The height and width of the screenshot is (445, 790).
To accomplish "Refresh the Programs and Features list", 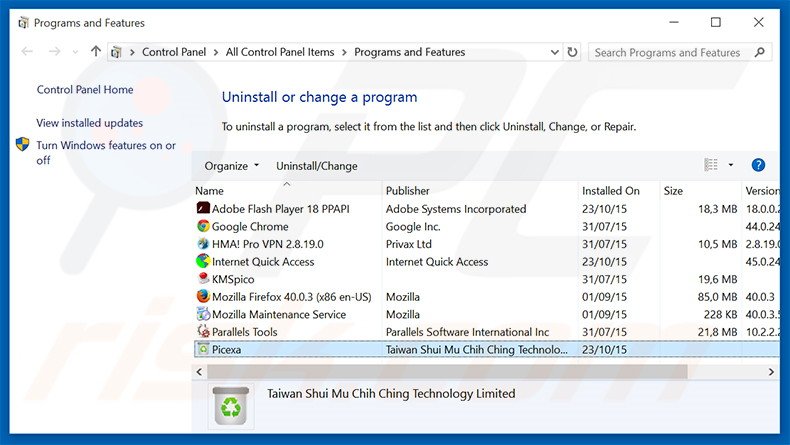I will [x=572, y=52].
